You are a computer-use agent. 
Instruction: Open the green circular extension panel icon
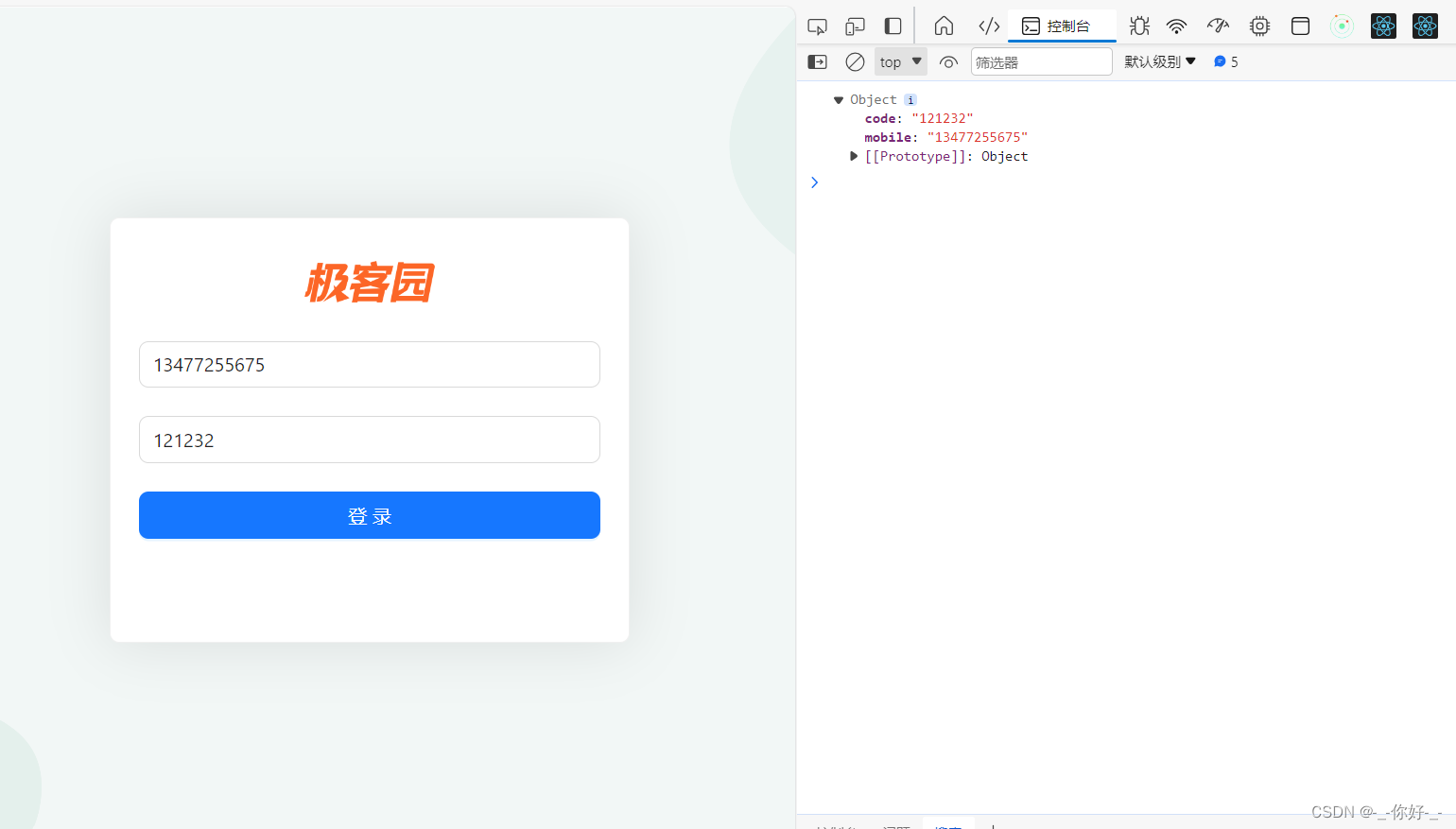click(x=1342, y=26)
